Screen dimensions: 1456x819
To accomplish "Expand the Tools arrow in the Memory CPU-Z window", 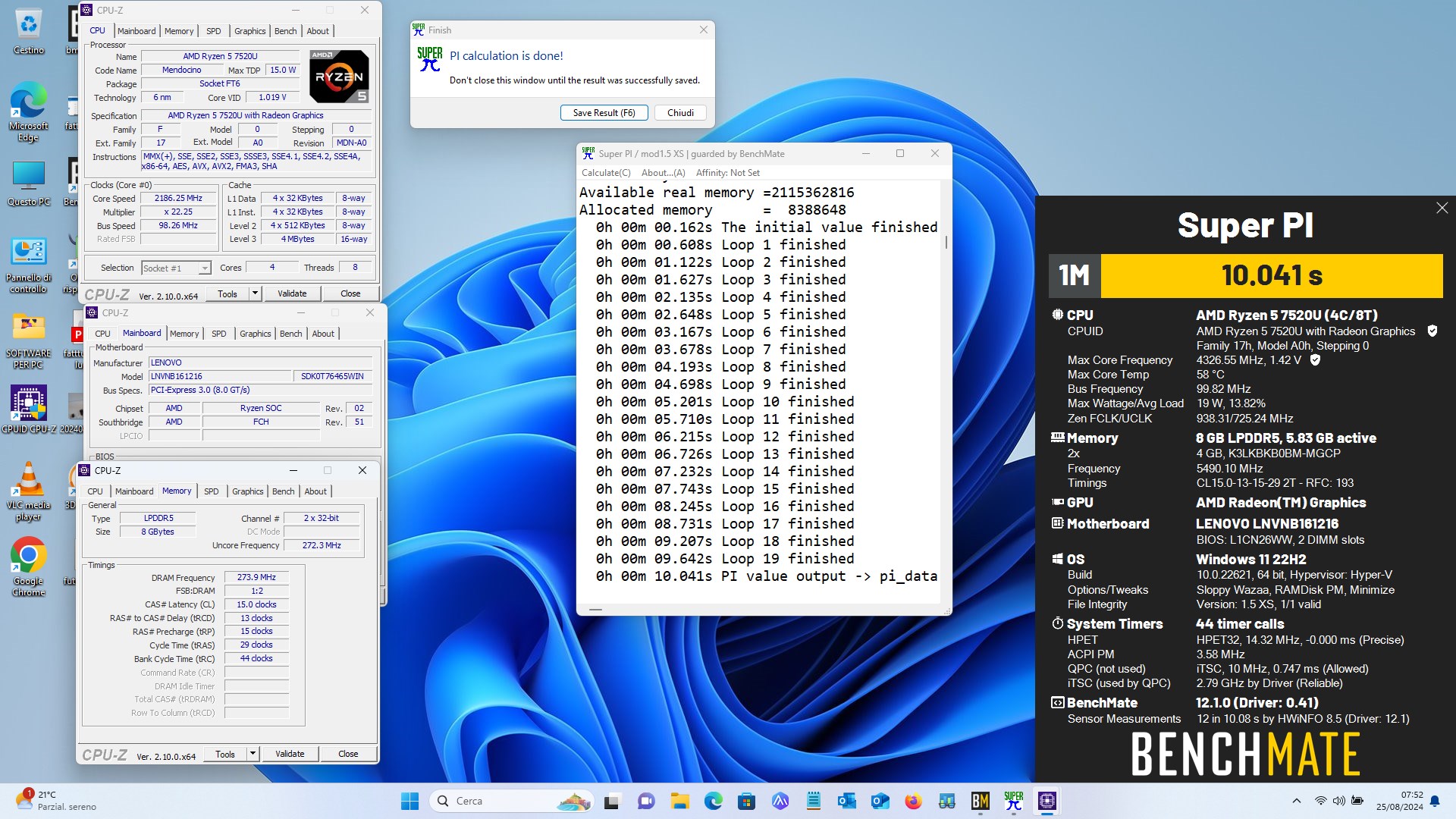I will pos(253,754).
